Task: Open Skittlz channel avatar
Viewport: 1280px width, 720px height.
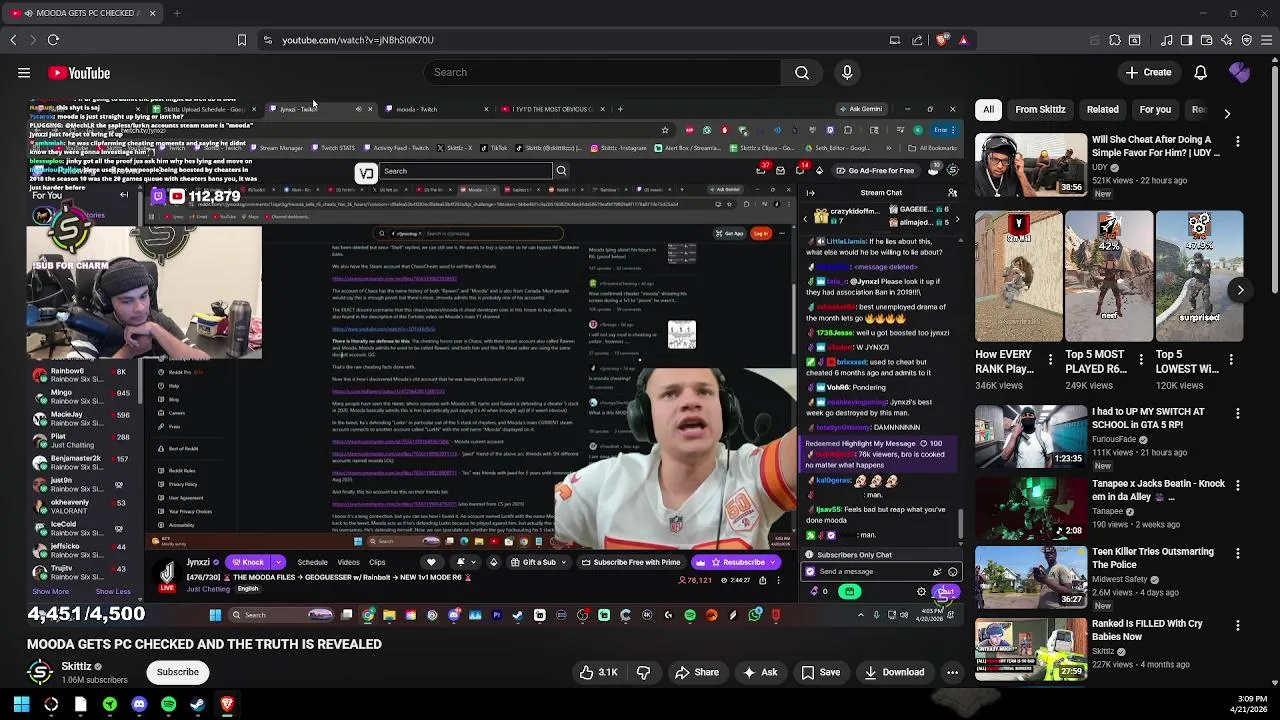Action: (40, 672)
